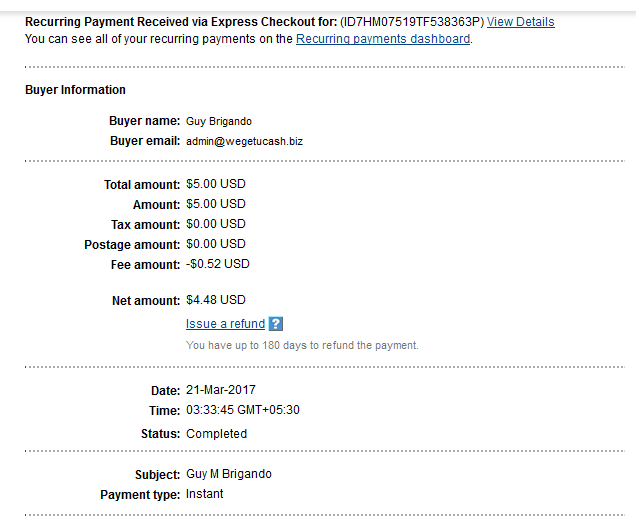The width and height of the screenshot is (636, 524).
Task: Click the date 21-Mar-2017
Action: [221, 390]
